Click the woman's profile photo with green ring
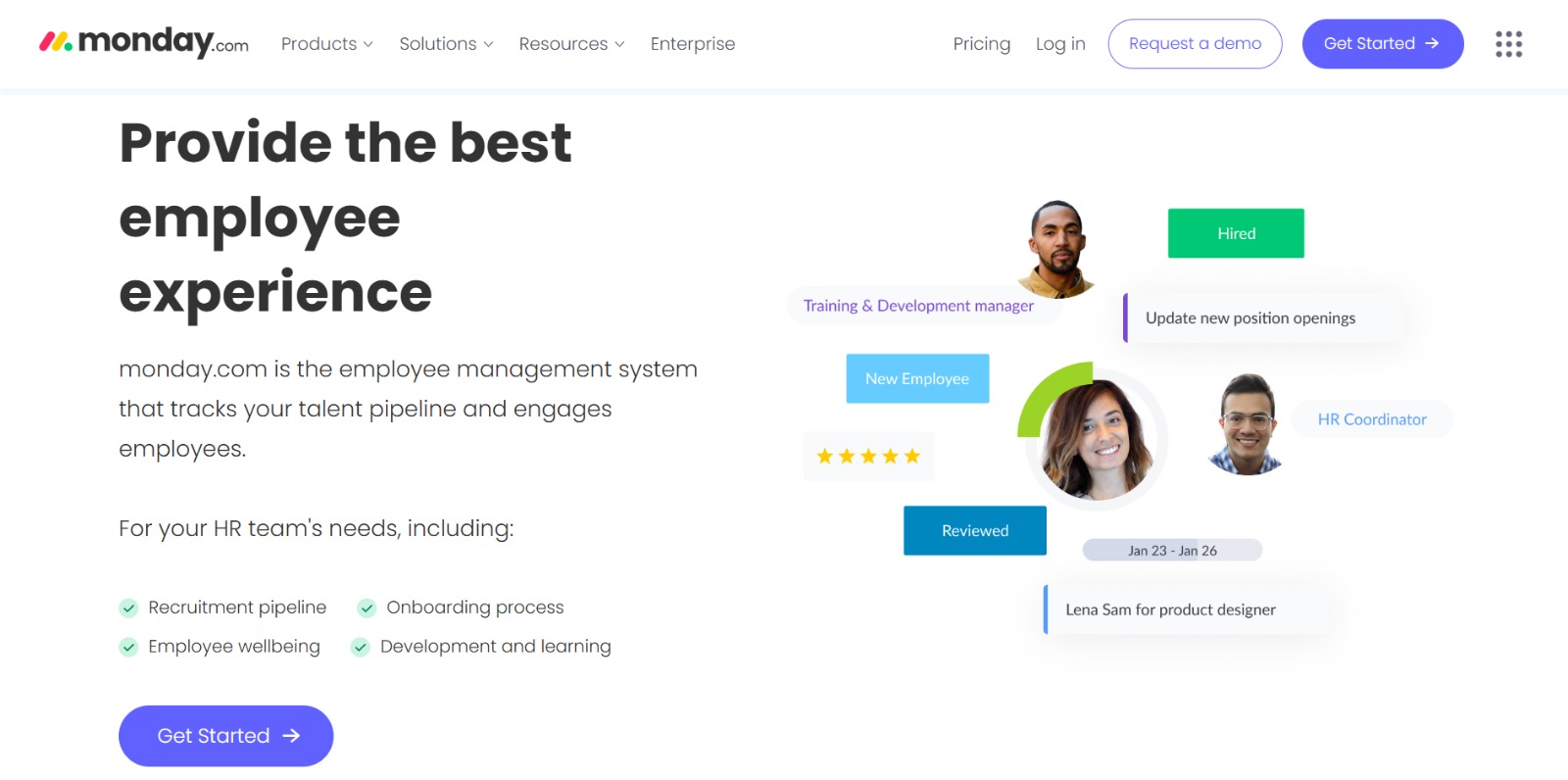The height and width of the screenshot is (780, 1568). coord(1096,440)
